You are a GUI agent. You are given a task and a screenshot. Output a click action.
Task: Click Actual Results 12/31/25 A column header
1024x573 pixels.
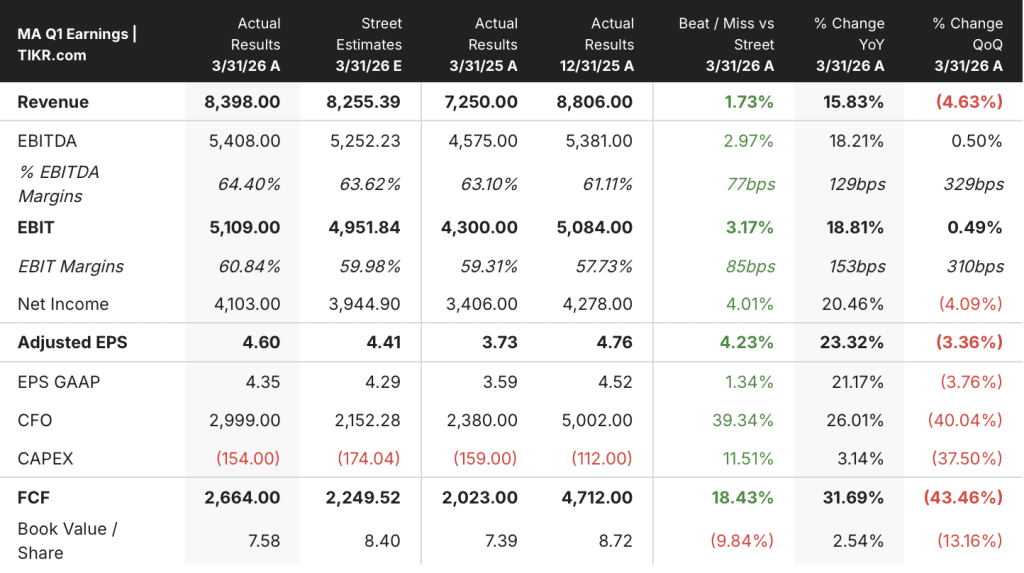click(x=597, y=44)
